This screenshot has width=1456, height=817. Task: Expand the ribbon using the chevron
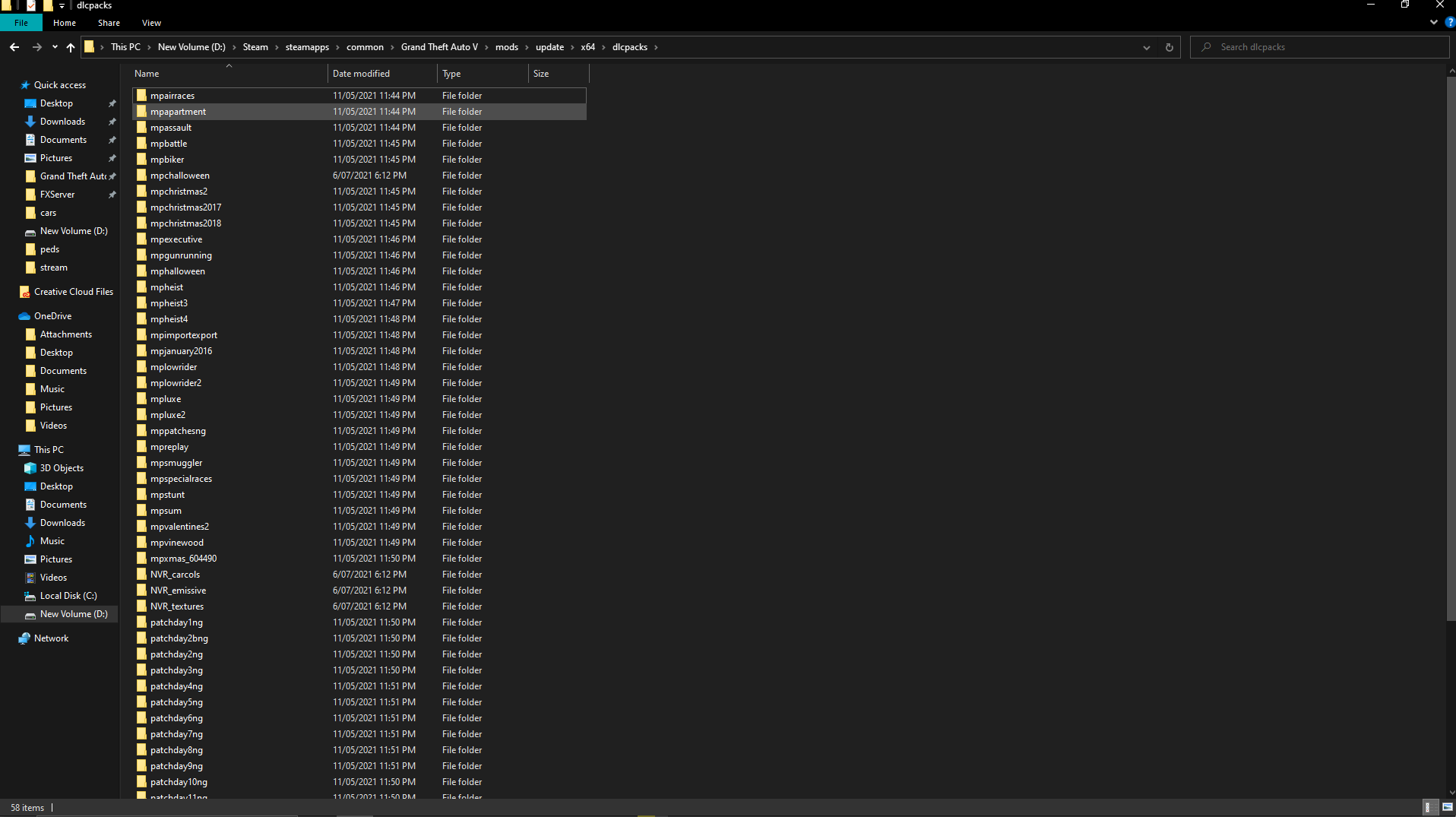tap(1433, 23)
